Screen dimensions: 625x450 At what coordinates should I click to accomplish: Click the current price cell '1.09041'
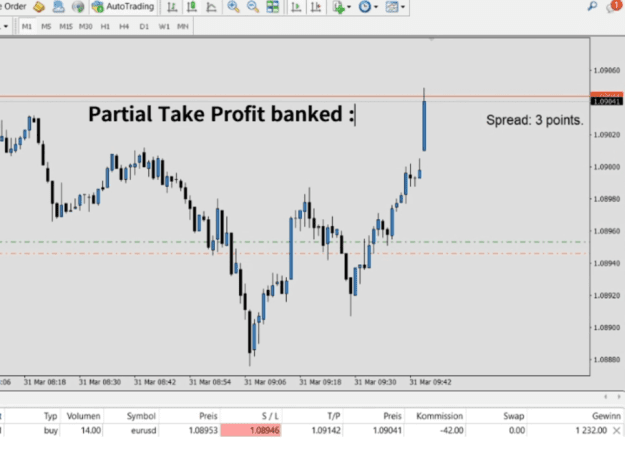pos(387,430)
